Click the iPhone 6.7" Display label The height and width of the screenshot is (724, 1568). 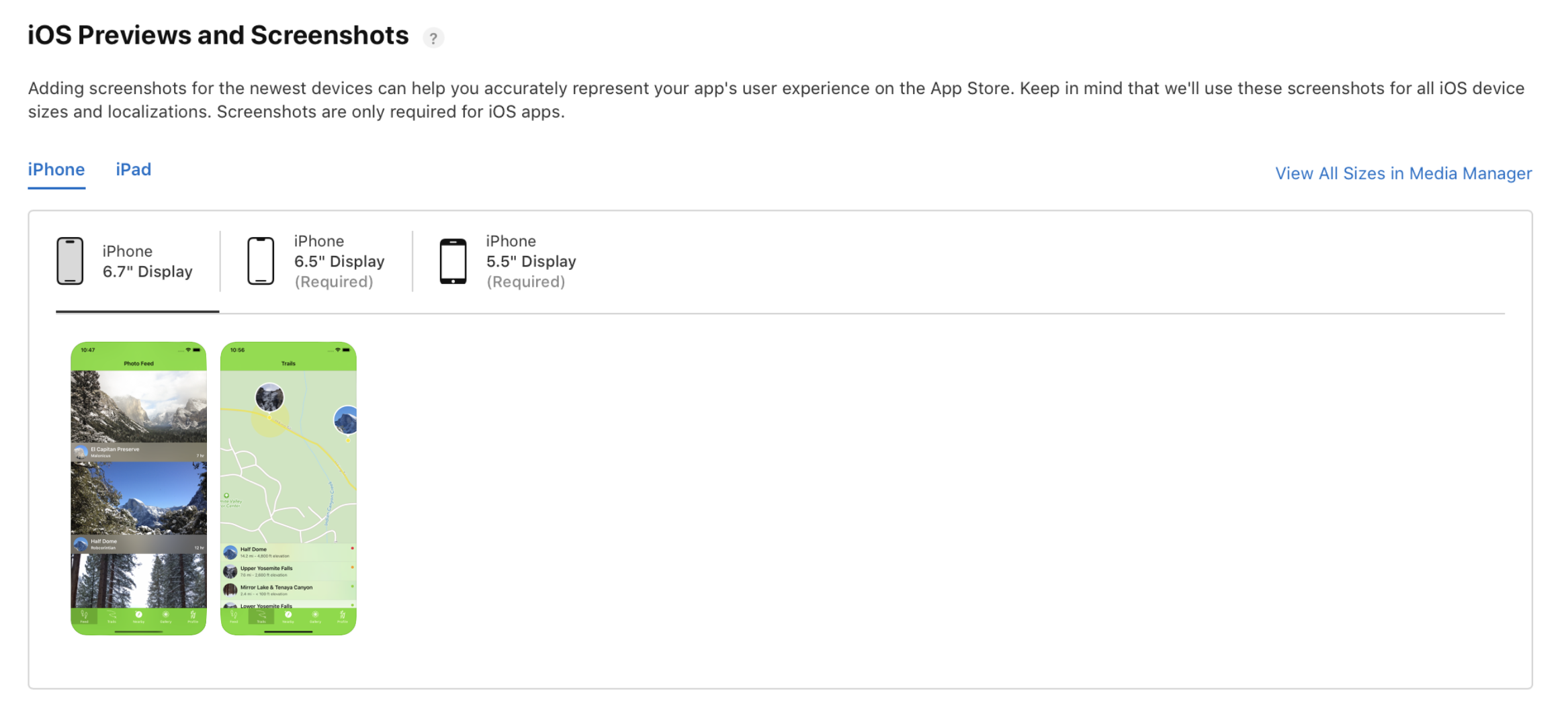[x=146, y=261]
